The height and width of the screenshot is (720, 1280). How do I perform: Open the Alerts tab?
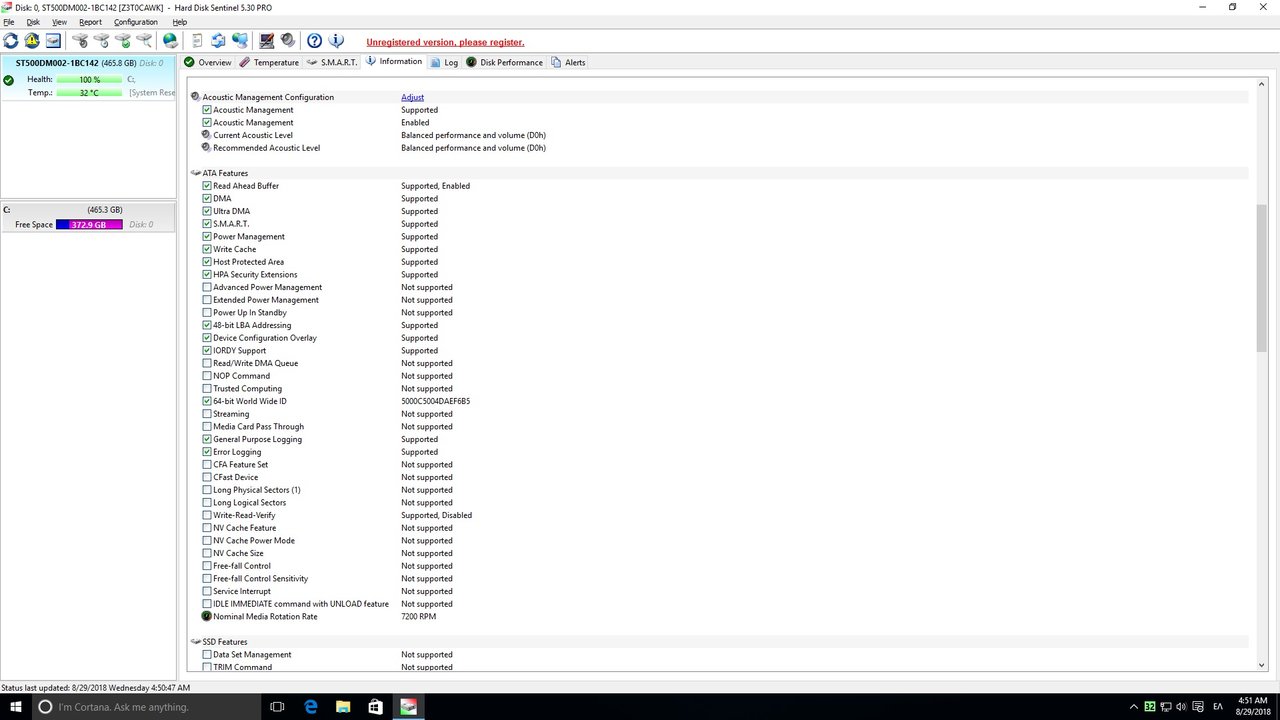coord(568,62)
